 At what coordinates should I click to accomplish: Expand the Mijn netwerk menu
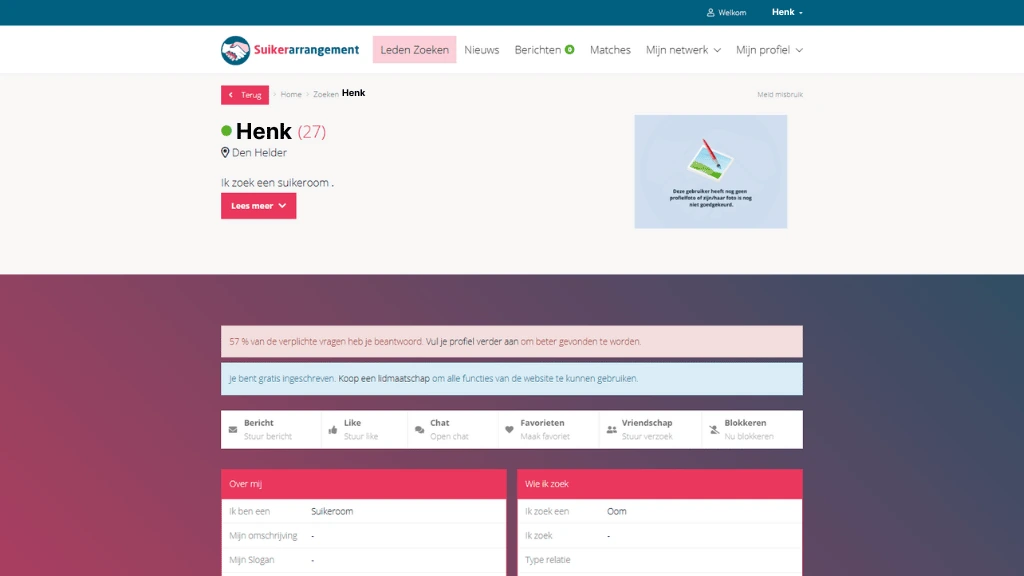click(683, 50)
